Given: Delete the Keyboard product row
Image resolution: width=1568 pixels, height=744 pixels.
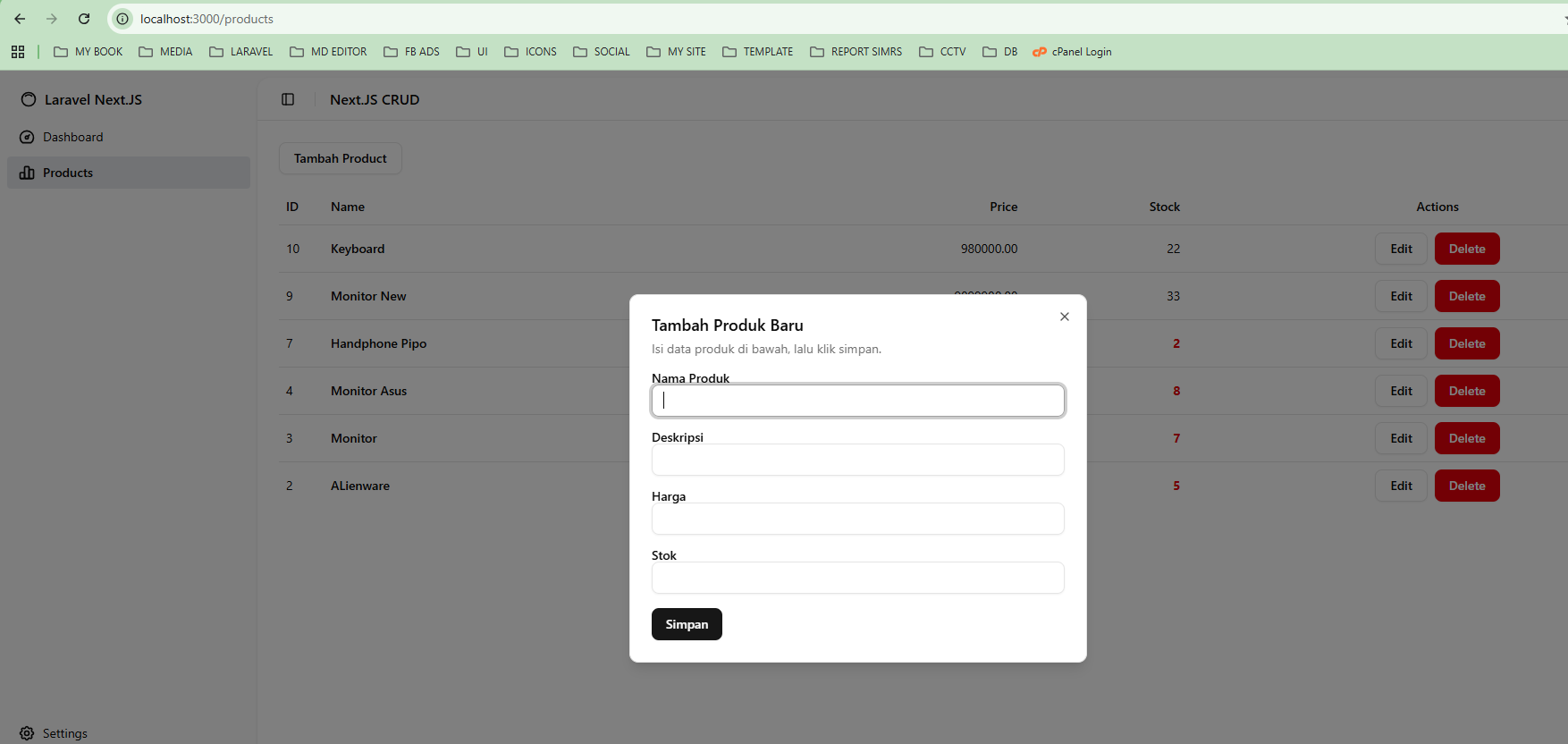Looking at the screenshot, I should tap(1467, 249).
